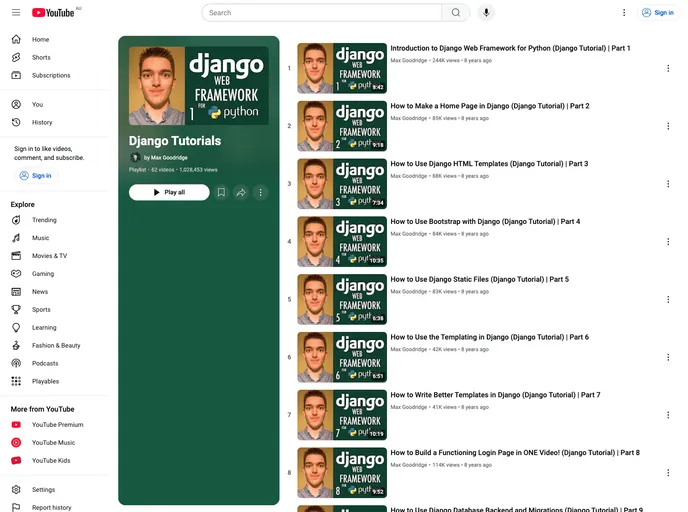Open Part 6 video thumbnail
Screen dimensions: 688x512
click(342, 357)
